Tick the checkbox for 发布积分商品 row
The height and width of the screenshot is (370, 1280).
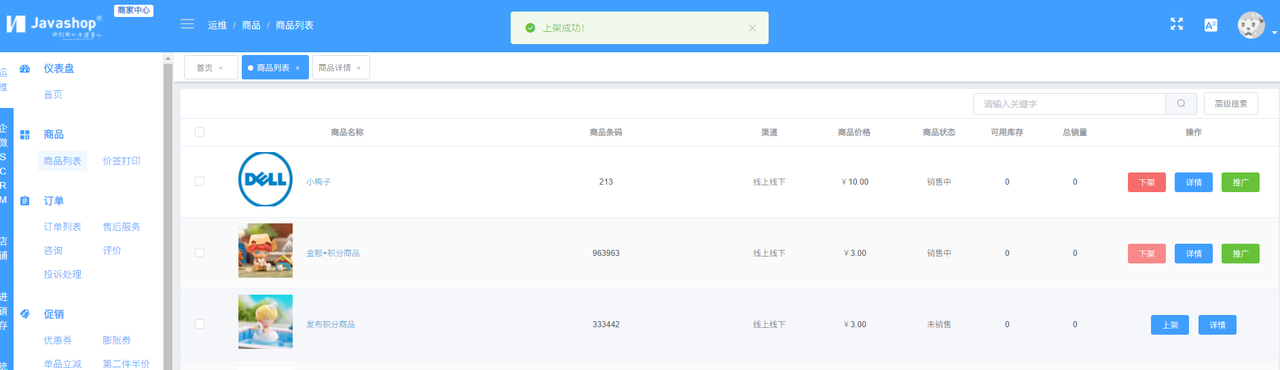click(200, 324)
